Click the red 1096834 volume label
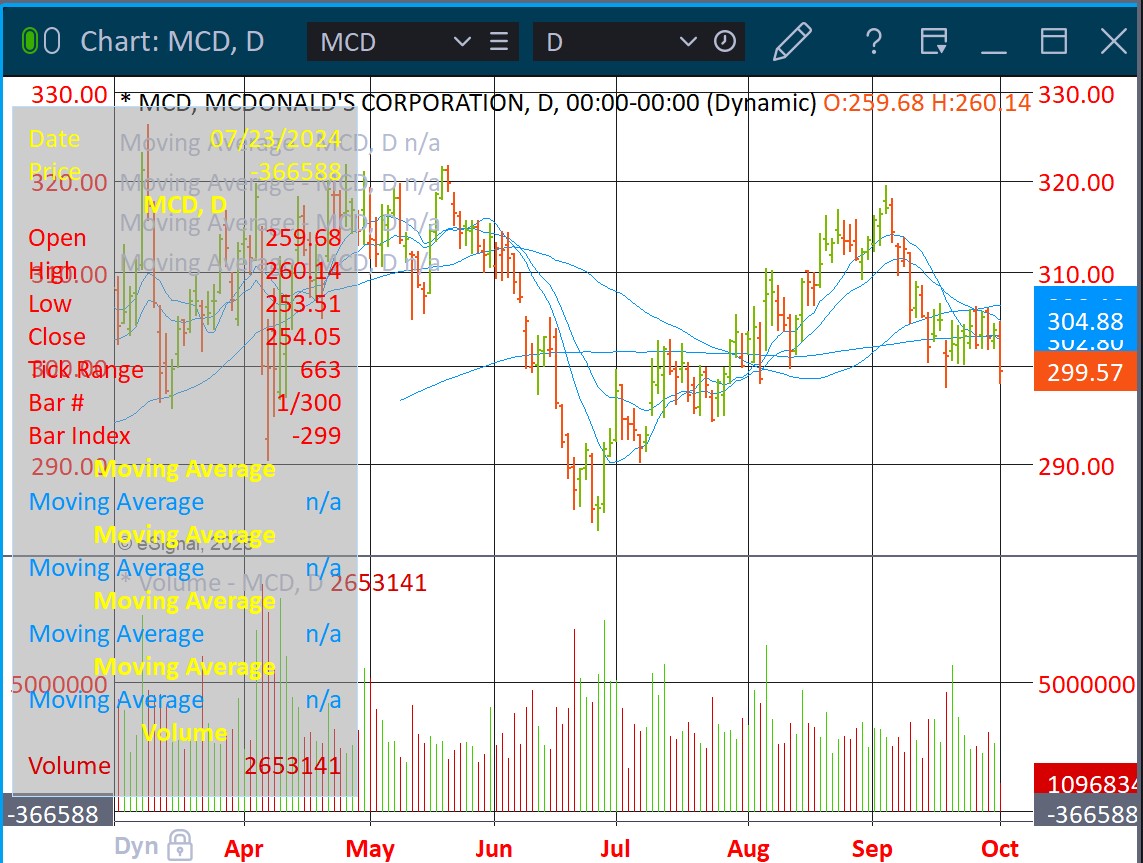The width and height of the screenshot is (1143, 863). (x=1085, y=783)
